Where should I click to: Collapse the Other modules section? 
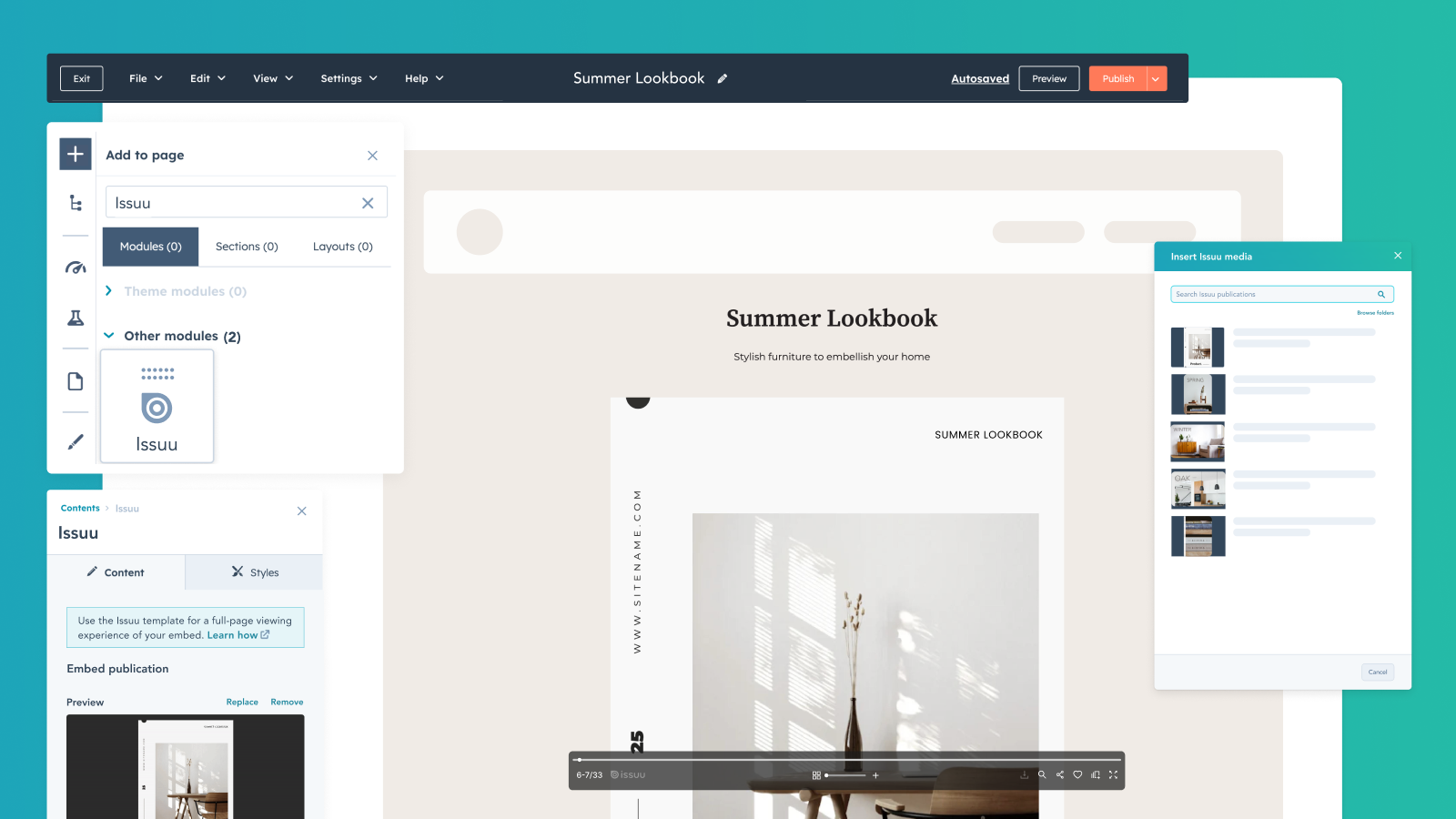[x=108, y=336]
